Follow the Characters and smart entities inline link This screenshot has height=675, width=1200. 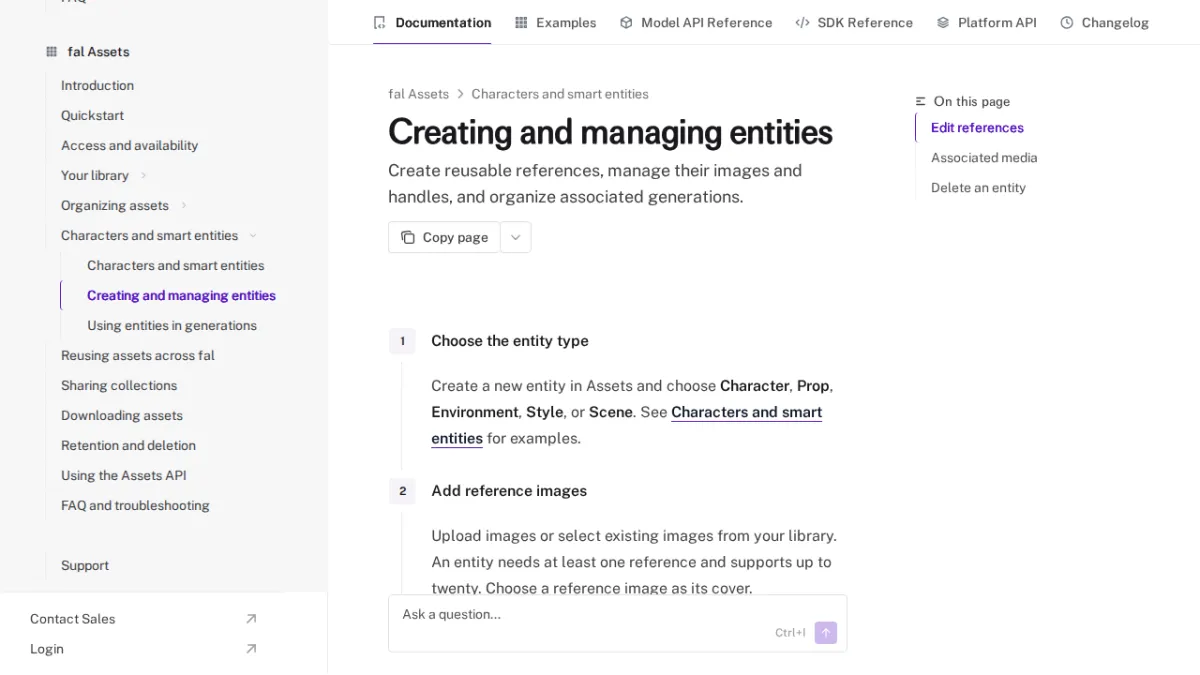pos(746,412)
